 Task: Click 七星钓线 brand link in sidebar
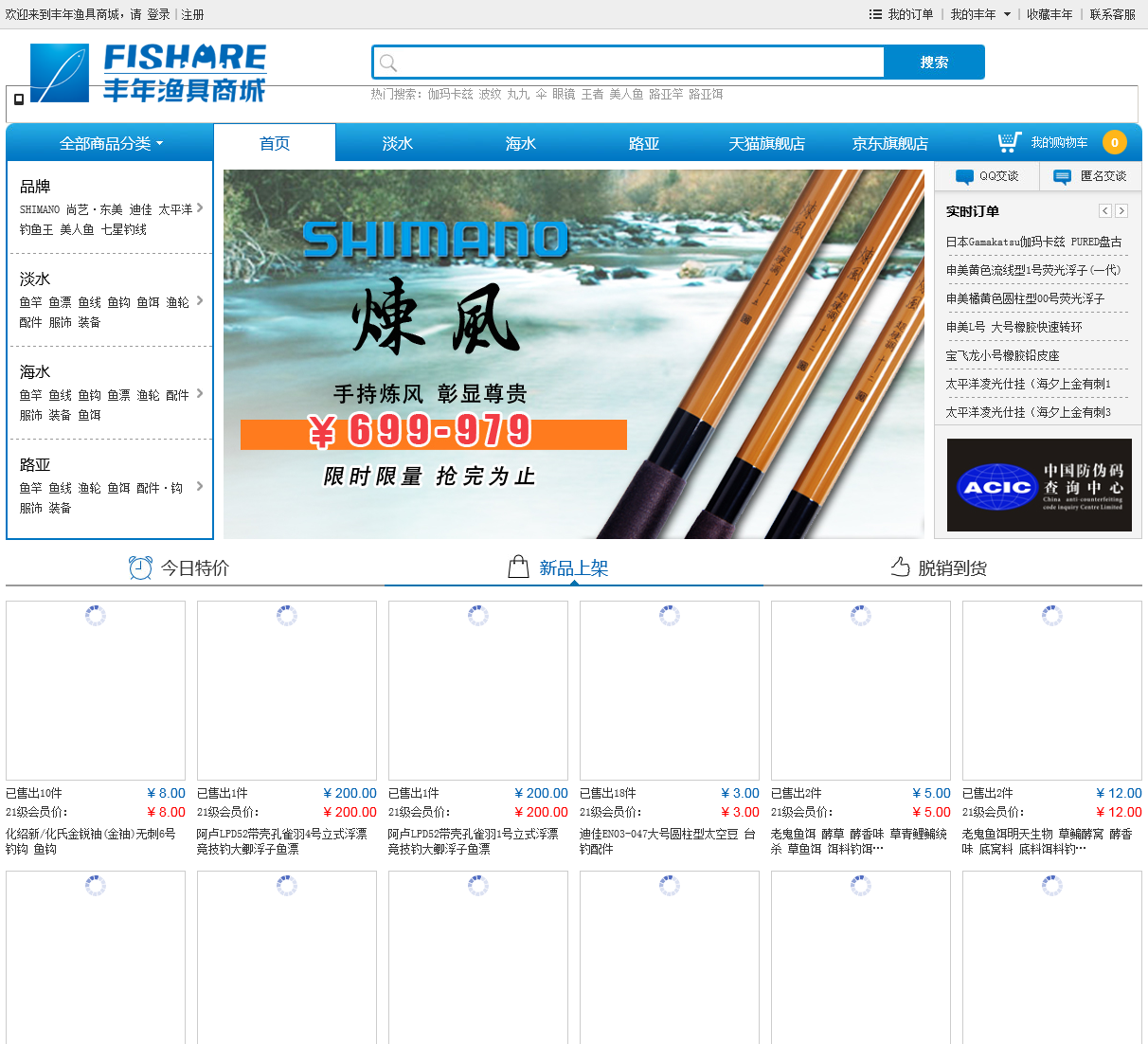point(124,229)
